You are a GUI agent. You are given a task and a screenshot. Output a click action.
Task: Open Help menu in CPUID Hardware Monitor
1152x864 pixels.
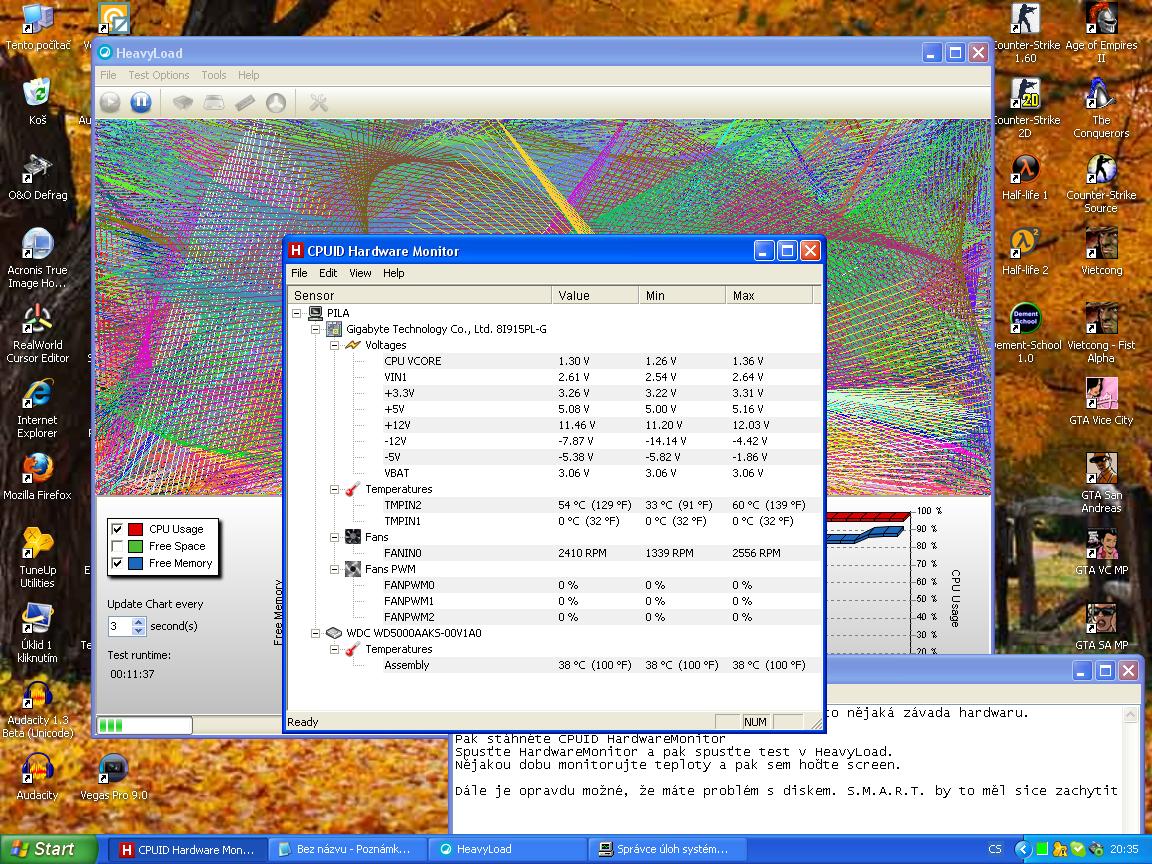click(394, 273)
